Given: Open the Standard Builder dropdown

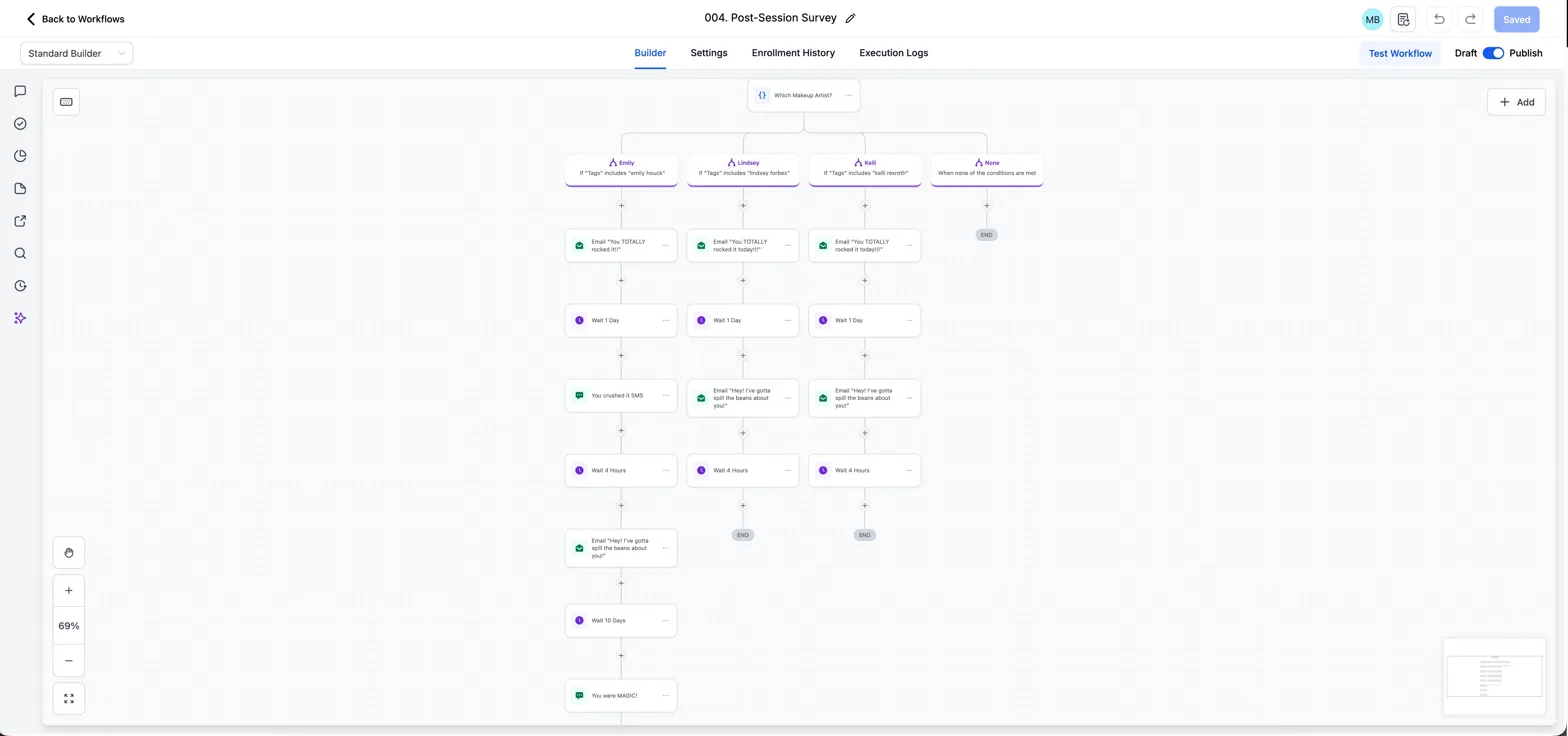Looking at the screenshot, I should [x=77, y=53].
